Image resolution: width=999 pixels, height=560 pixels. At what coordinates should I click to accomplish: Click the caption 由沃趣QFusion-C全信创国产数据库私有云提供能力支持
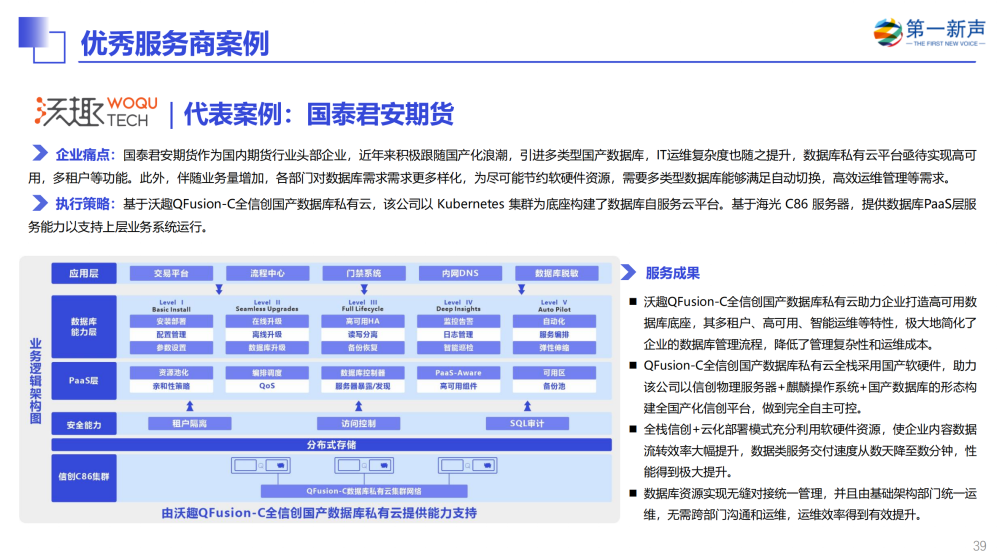click(319, 513)
